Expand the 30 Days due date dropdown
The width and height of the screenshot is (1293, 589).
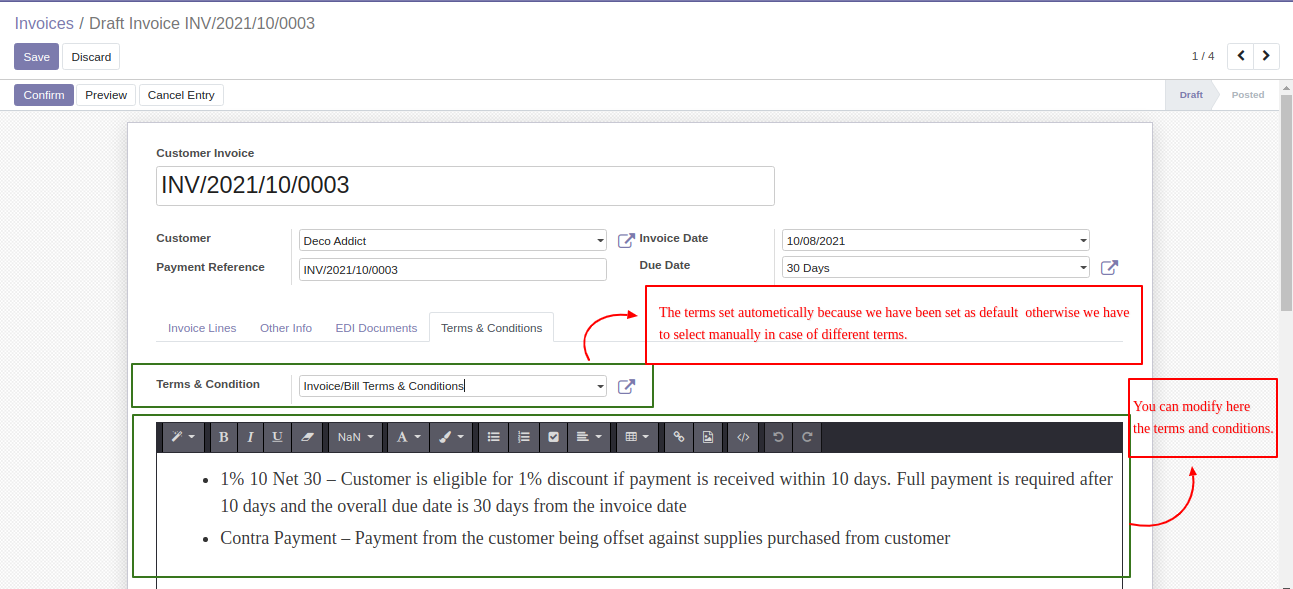coord(1083,268)
